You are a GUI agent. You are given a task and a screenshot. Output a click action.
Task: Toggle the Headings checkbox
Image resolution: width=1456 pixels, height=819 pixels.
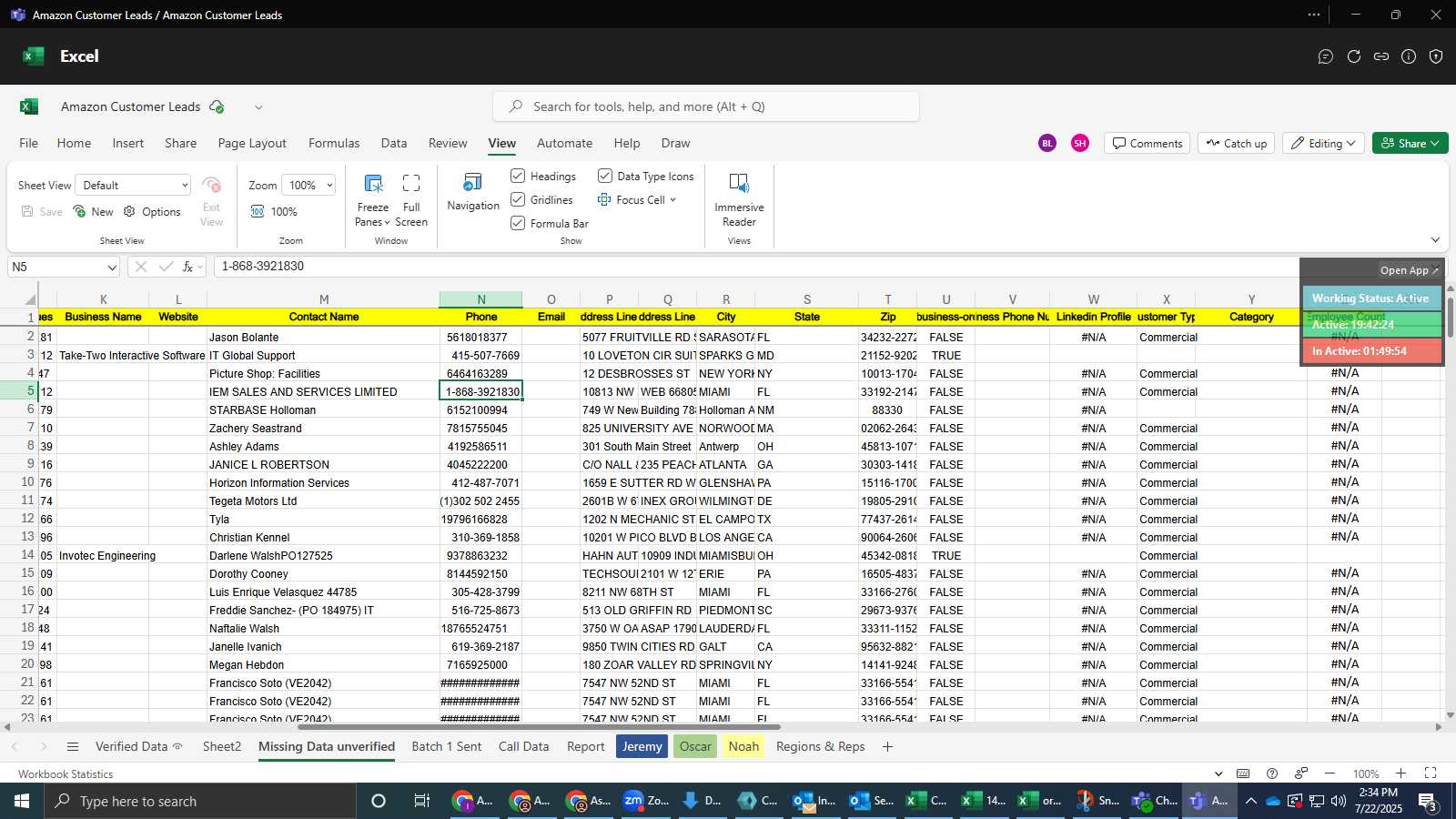click(x=518, y=176)
